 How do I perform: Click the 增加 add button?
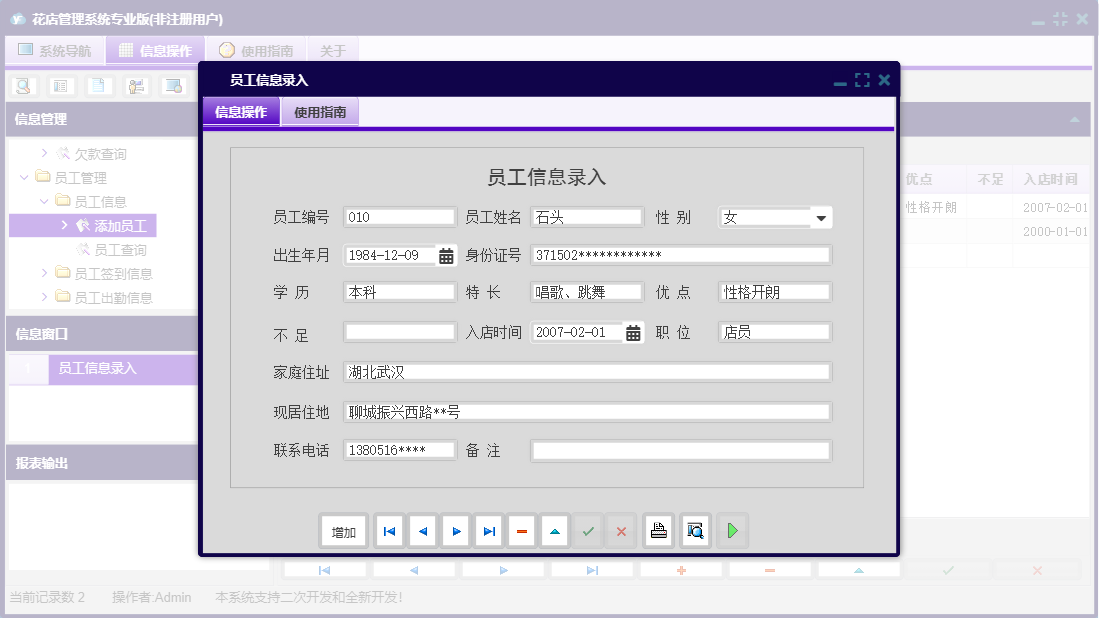(343, 531)
